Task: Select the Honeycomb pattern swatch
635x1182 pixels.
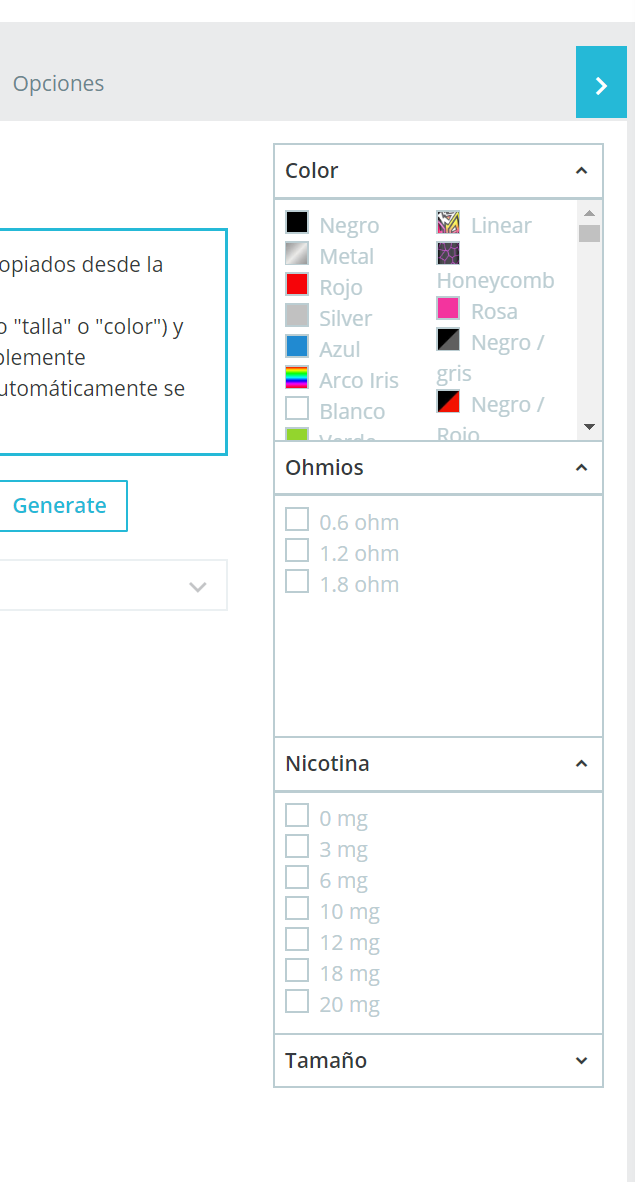Action: click(x=448, y=253)
